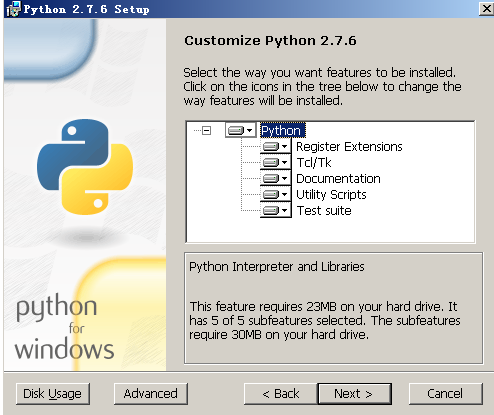The image size is (494, 415).
Task: Click the Disk Usage button
Action: (53, 394)
